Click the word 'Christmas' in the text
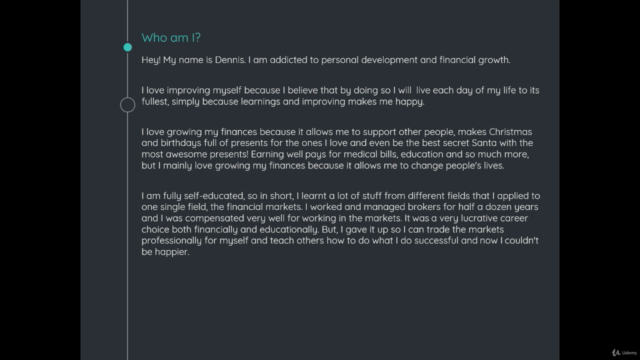Viewport: 640px width, 360px height. (x=510, y=132)
